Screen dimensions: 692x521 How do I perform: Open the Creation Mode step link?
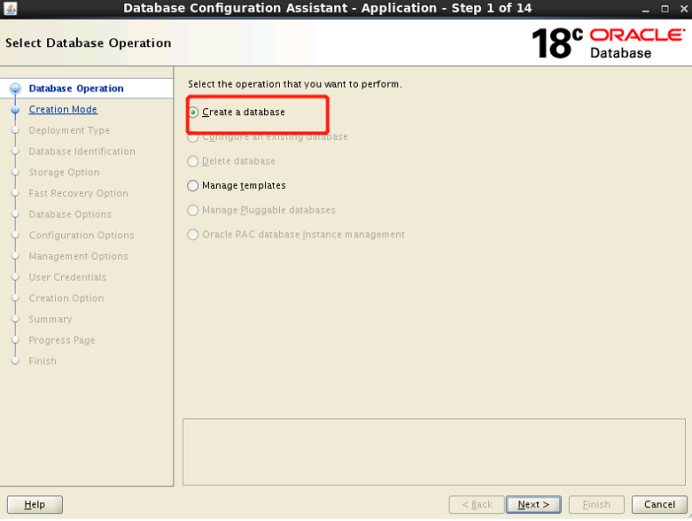[63, 109]
